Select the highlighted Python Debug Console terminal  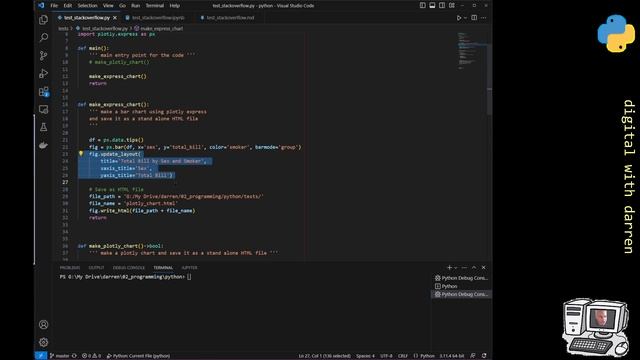[x=461, y=294]
